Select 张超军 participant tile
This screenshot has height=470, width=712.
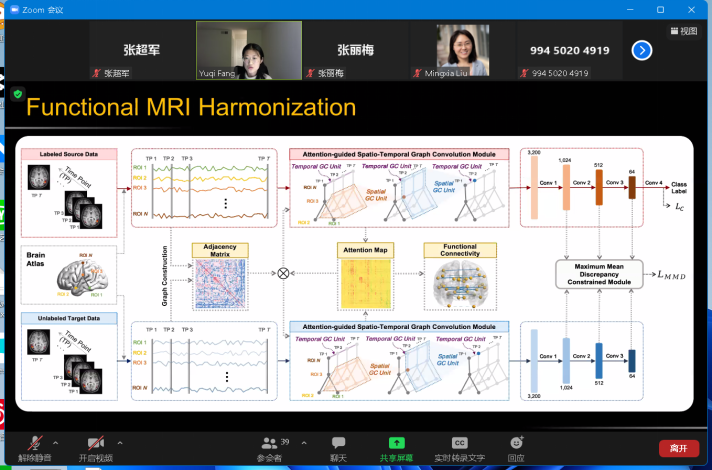coord(142,51)
